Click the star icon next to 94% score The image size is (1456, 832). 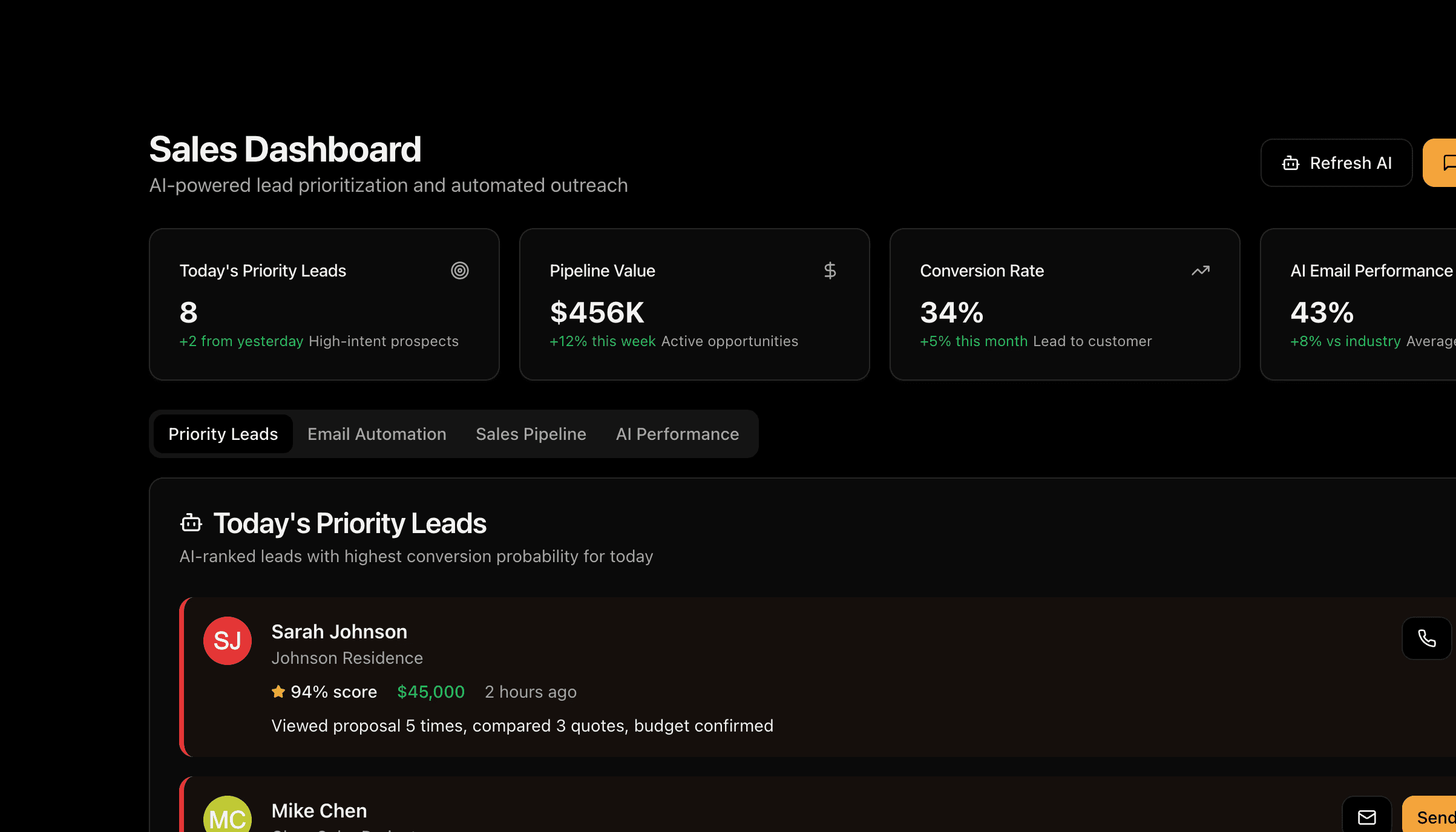point(278,692)
